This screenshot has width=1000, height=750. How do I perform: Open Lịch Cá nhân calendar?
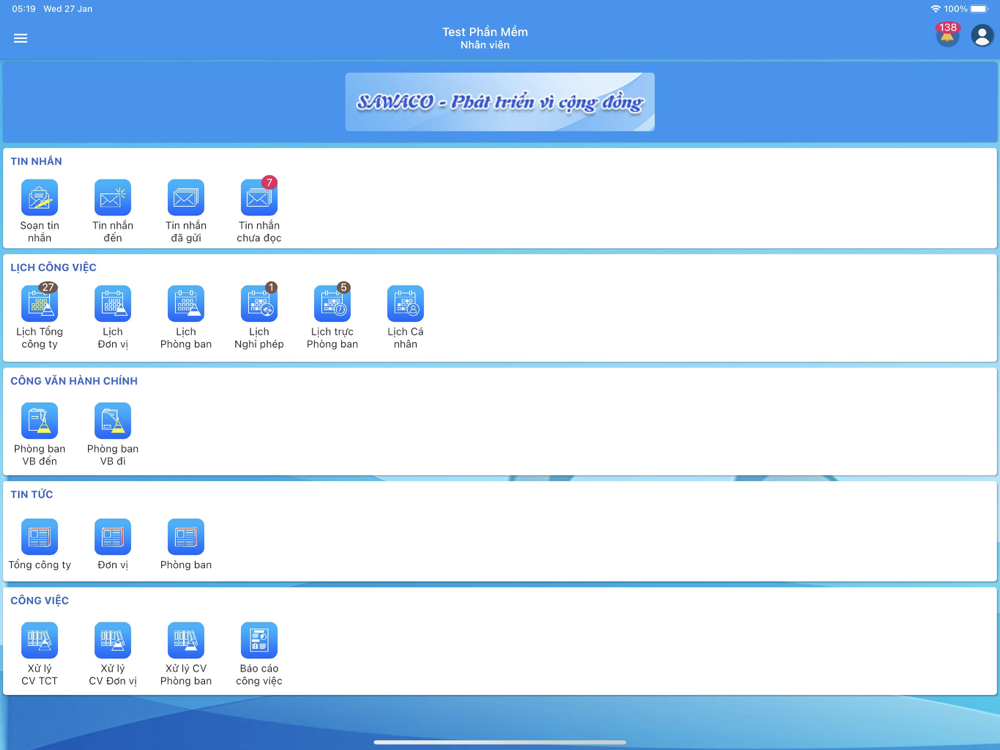(x=406, y=304)
